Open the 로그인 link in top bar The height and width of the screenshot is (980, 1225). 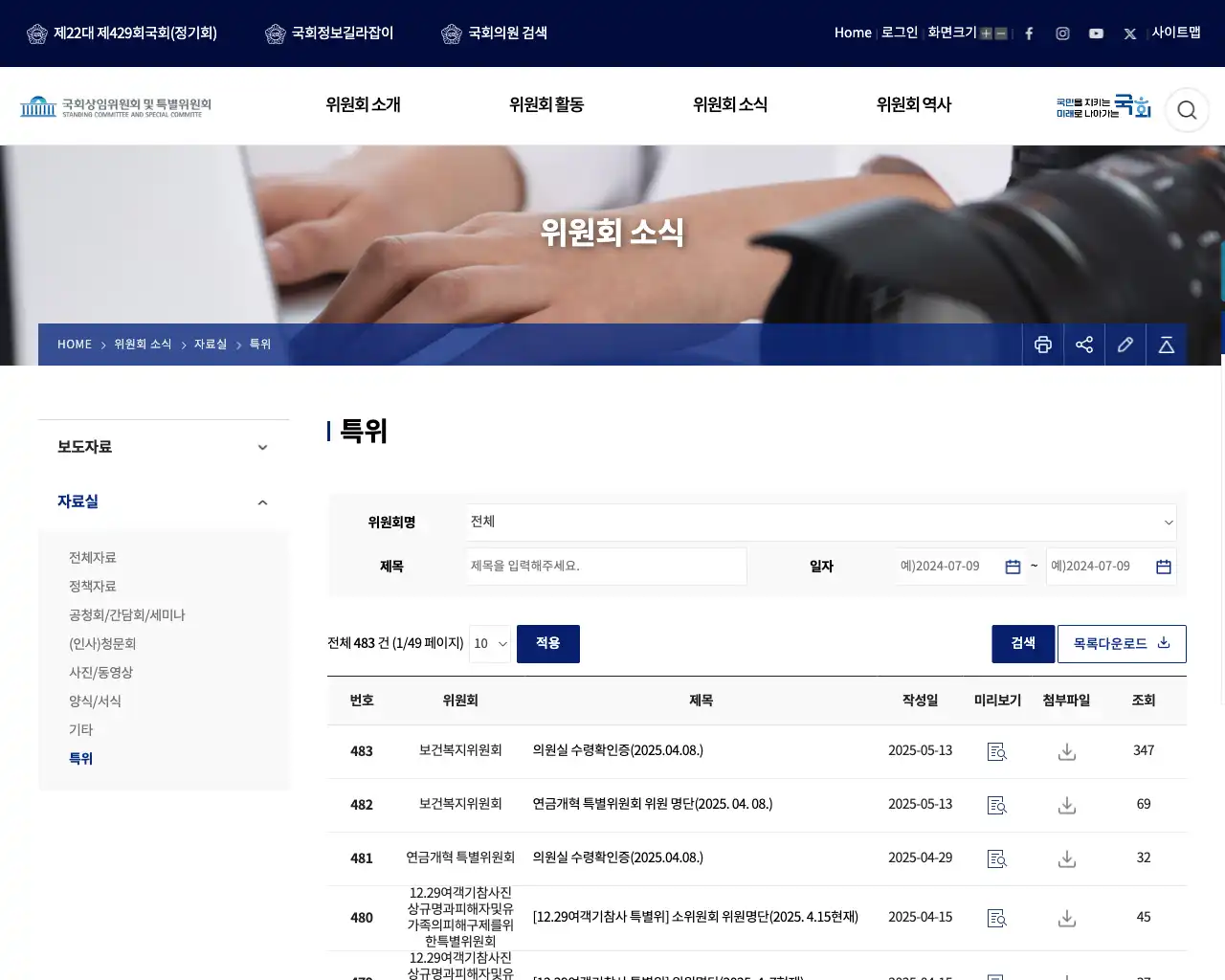pyautogui.click(x=900, y=33)
